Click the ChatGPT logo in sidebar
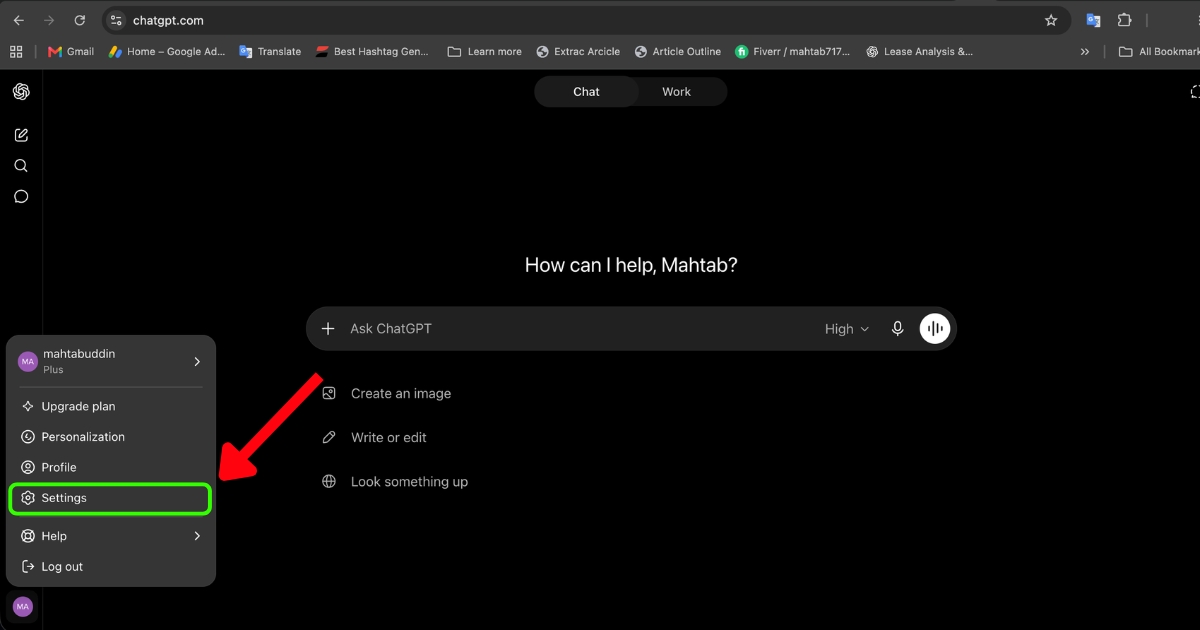The width and height of the screenshot is (1200, 630). point(21,92)
